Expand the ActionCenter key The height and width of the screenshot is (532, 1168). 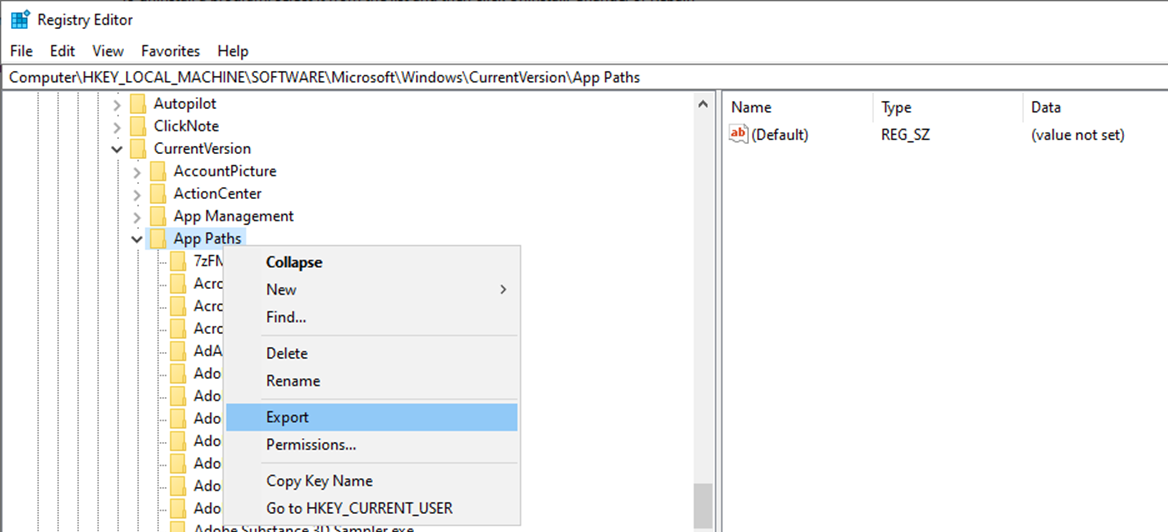136,194
